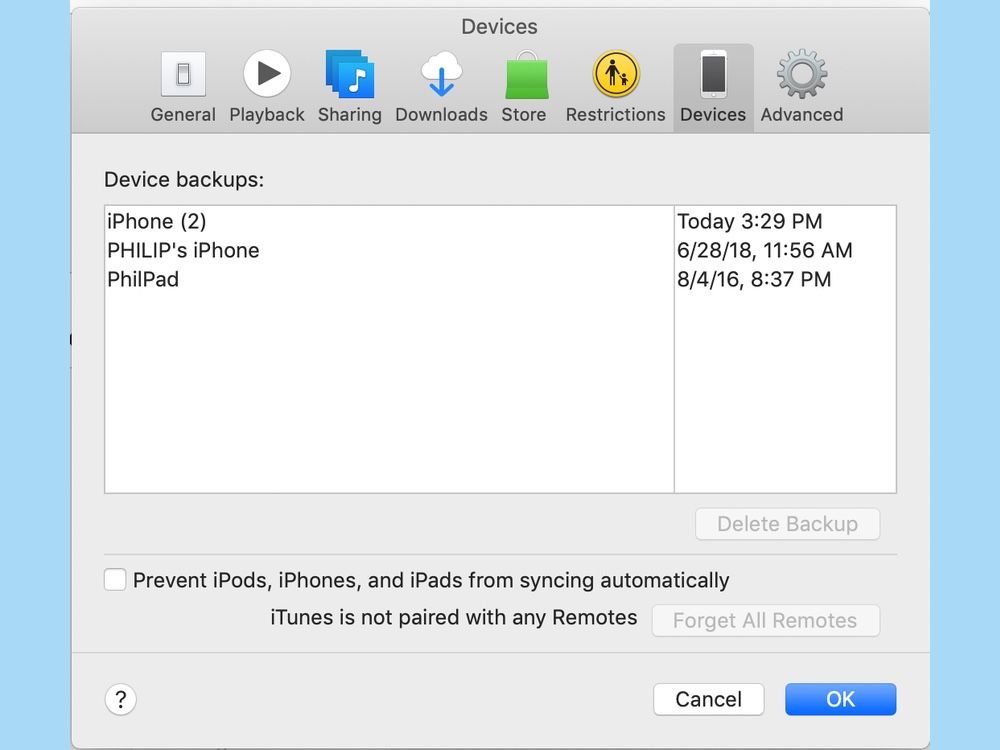Select the PhilPad backup
This screenshot has height=750, width=1000.
pos(143,279)
